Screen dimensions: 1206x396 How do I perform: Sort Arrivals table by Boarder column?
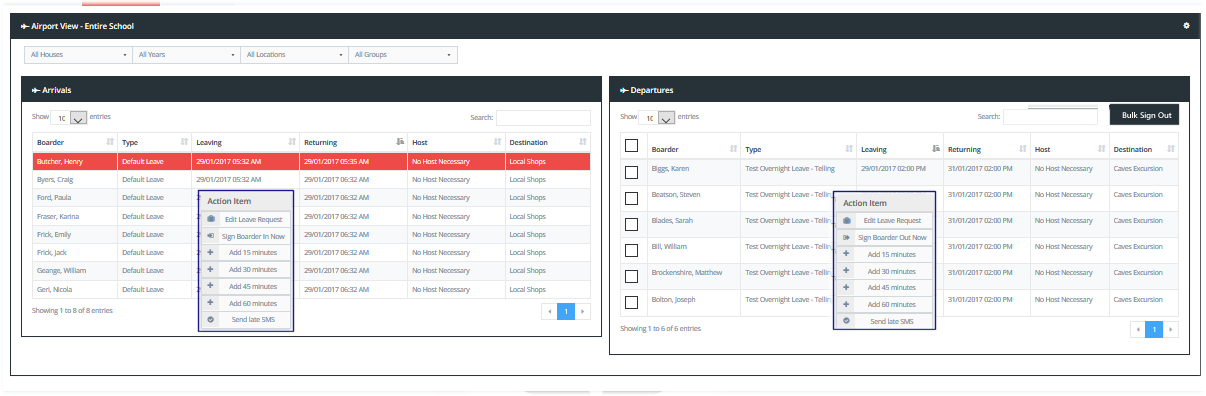point(75,142)
